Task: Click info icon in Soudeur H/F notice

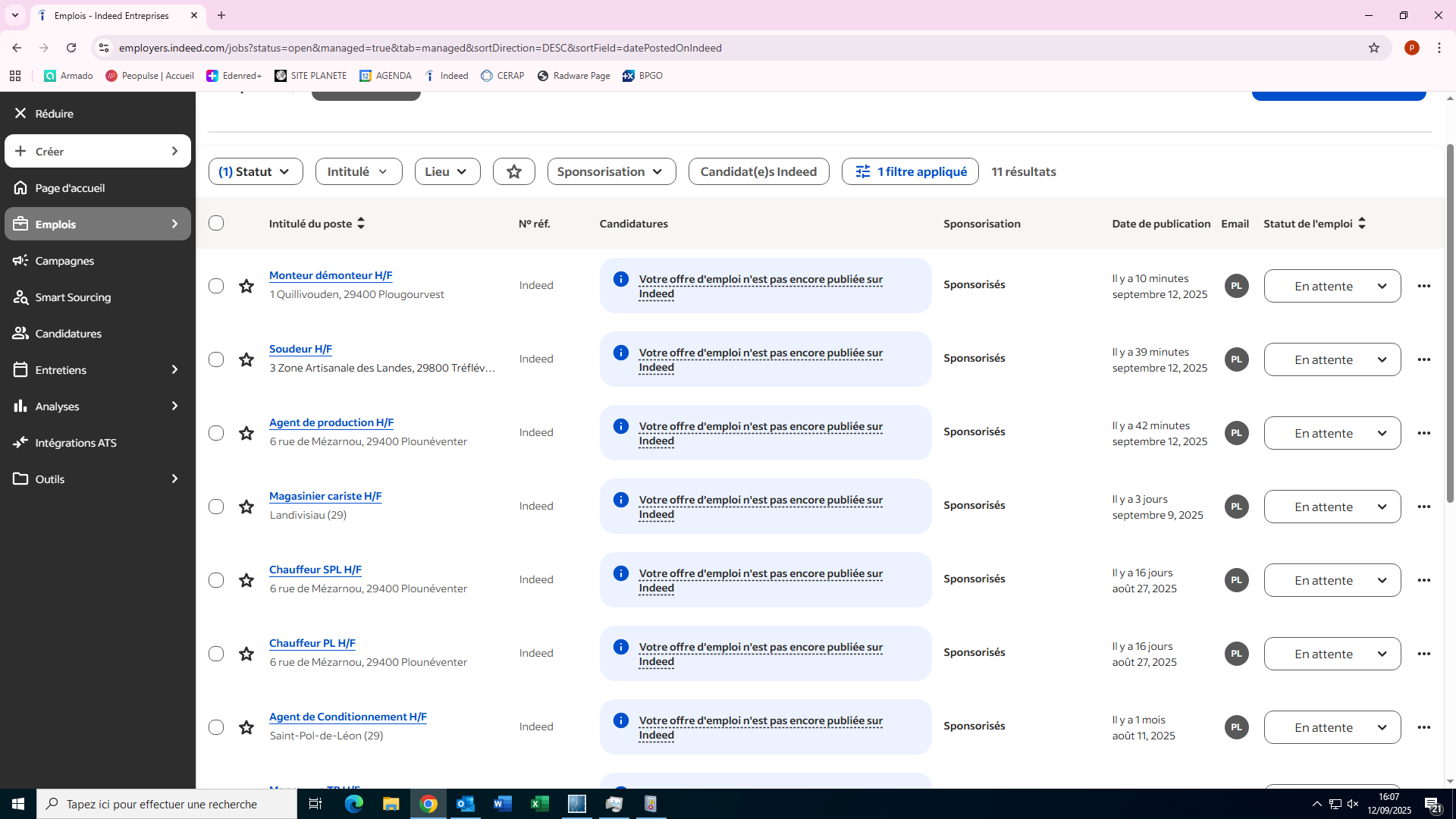Action: [x=620, y=353]
